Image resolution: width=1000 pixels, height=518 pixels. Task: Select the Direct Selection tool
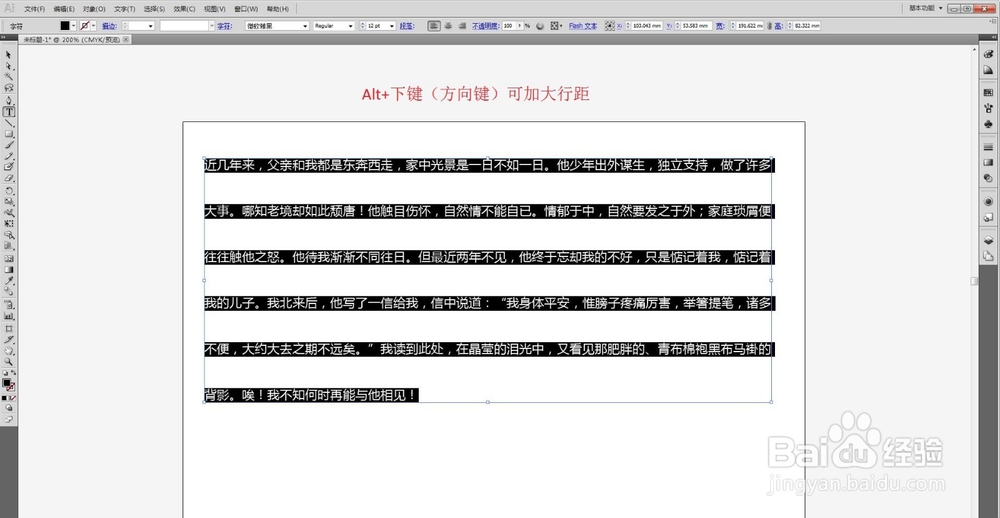[x=9, y=66]
